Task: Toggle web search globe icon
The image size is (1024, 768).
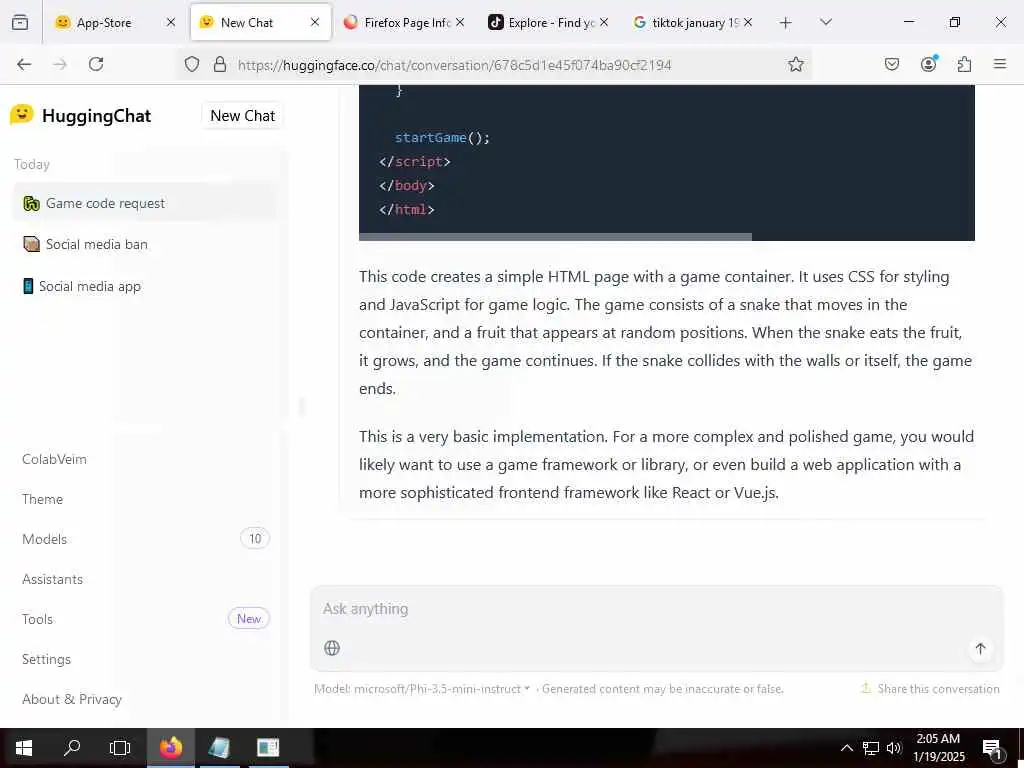Action: pos(332,648)
